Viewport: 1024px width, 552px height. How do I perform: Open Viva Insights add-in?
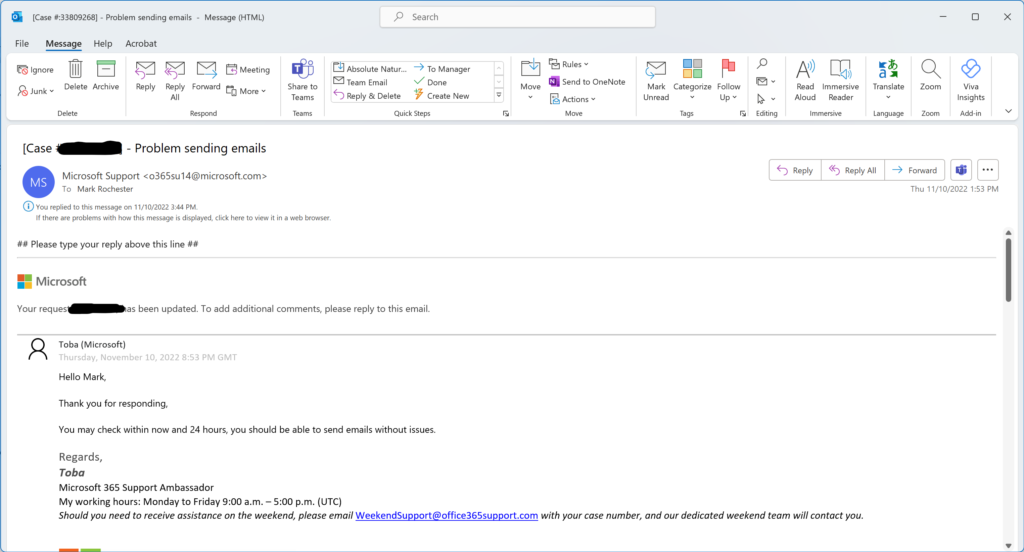pyautogui.click(x=970, y=81)
